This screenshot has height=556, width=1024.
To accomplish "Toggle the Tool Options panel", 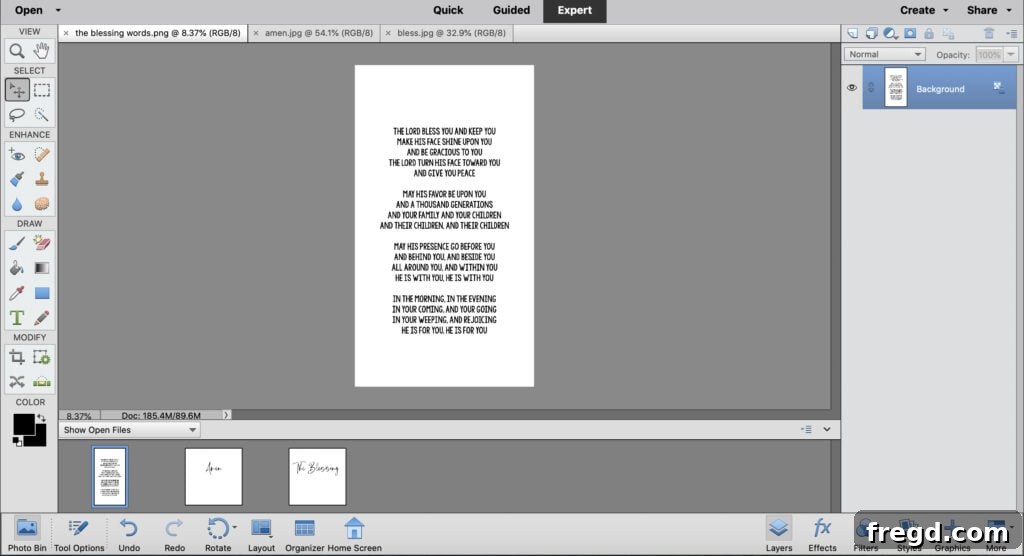I will [x=79, y=534].
